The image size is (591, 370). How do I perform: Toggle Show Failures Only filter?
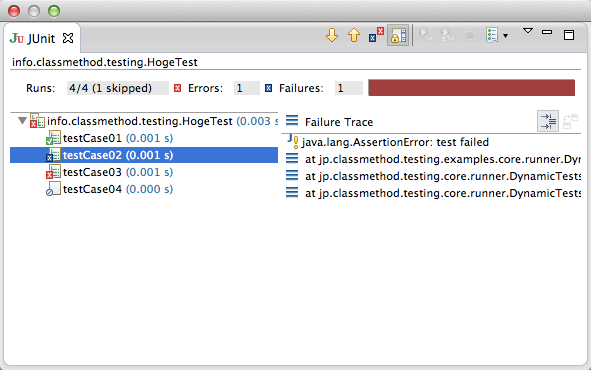pos(376,35)
